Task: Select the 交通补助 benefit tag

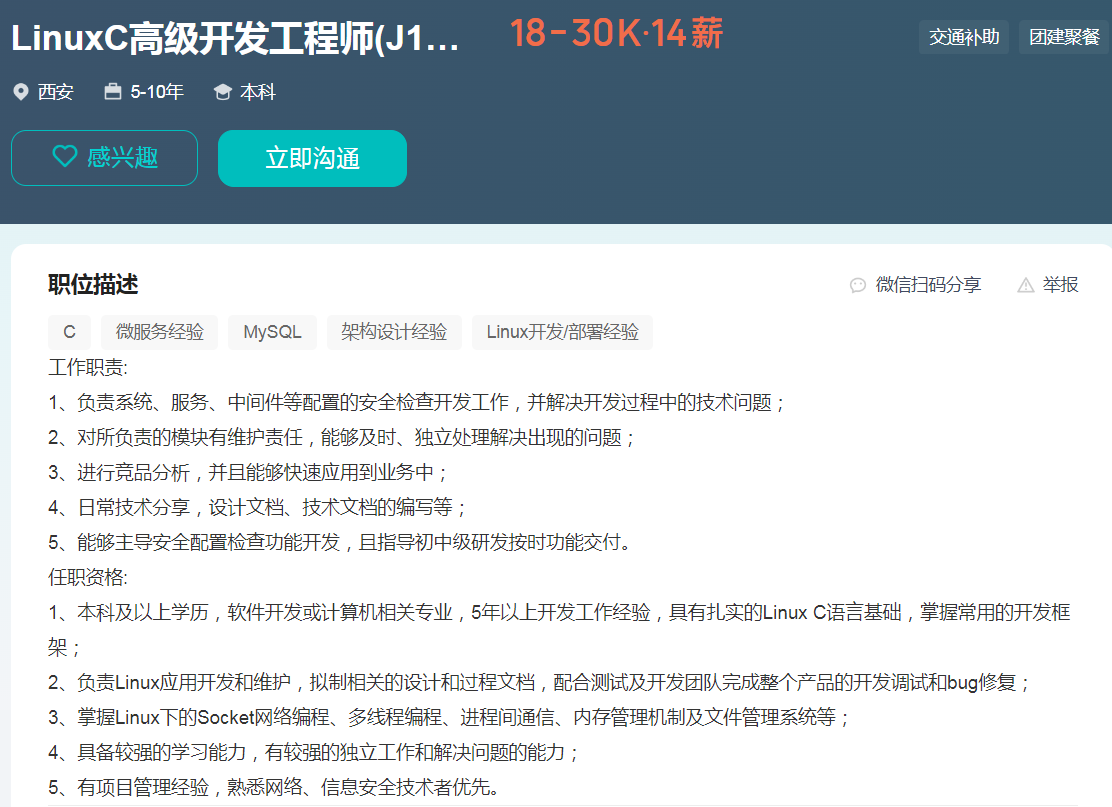Action: (964, 37)
